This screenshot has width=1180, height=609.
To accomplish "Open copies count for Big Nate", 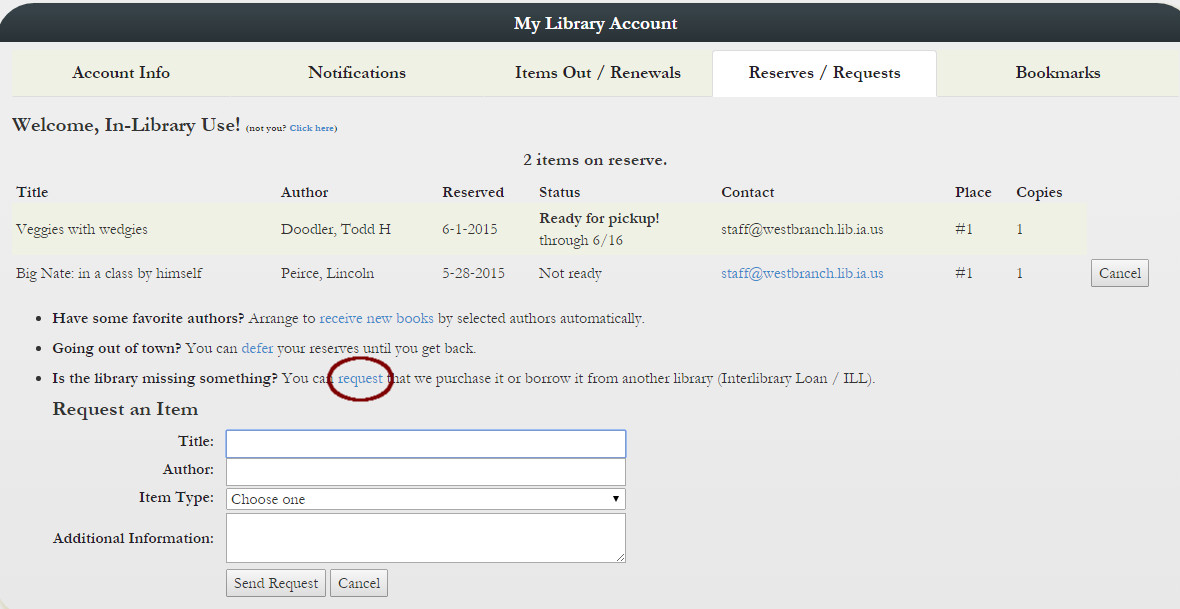I will tap(1020, 273).
